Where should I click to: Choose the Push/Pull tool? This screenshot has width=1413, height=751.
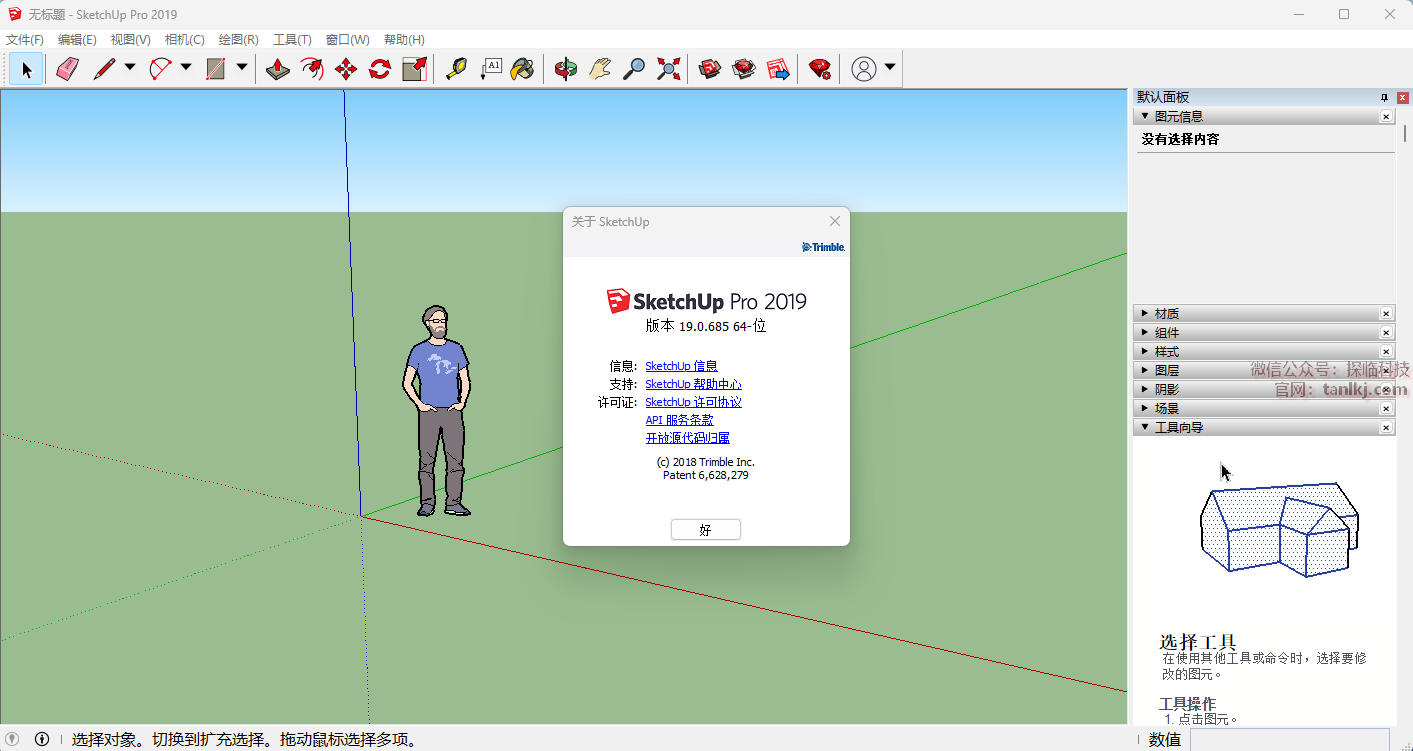point(278,69)
